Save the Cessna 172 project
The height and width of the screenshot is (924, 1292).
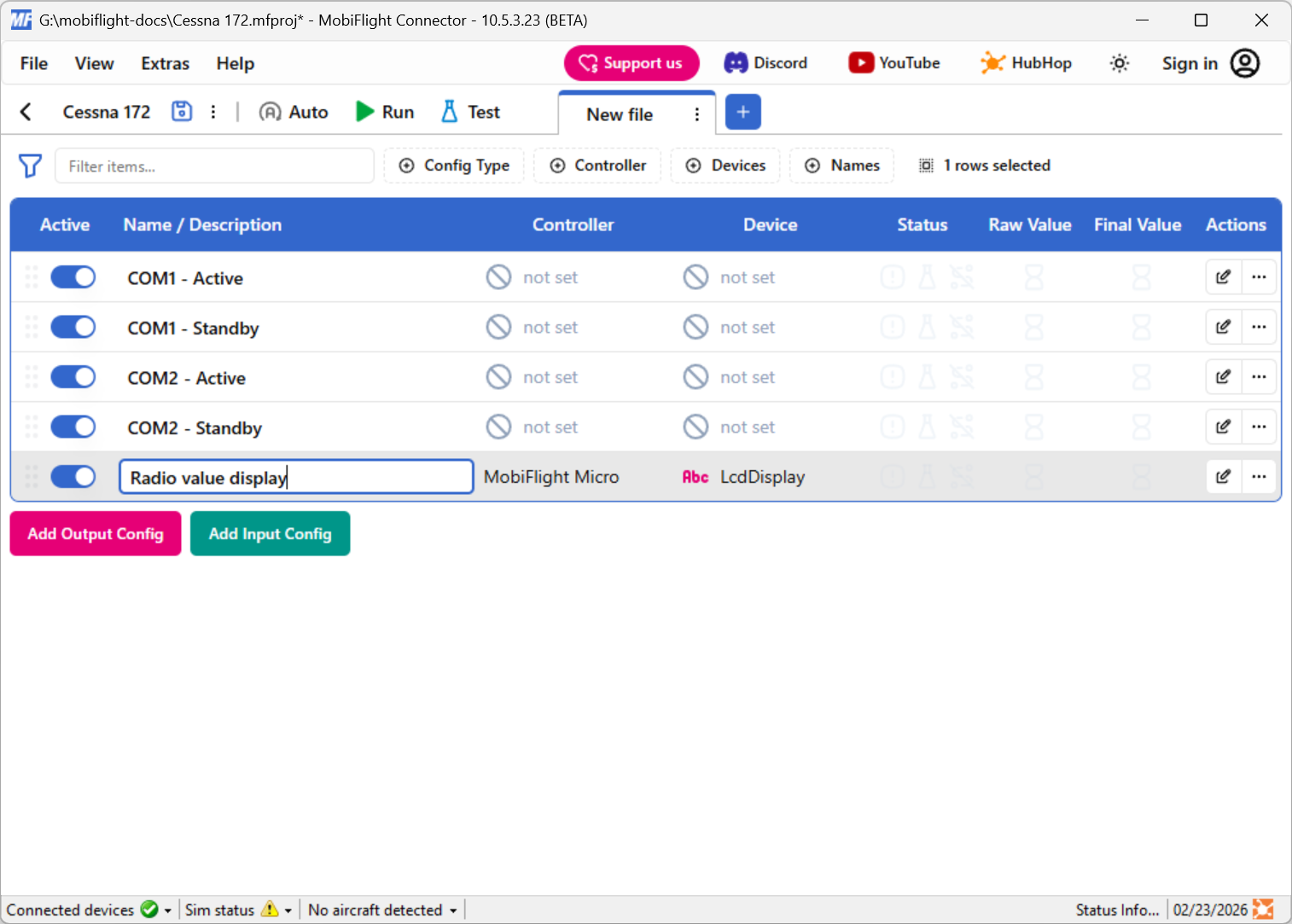181,111
